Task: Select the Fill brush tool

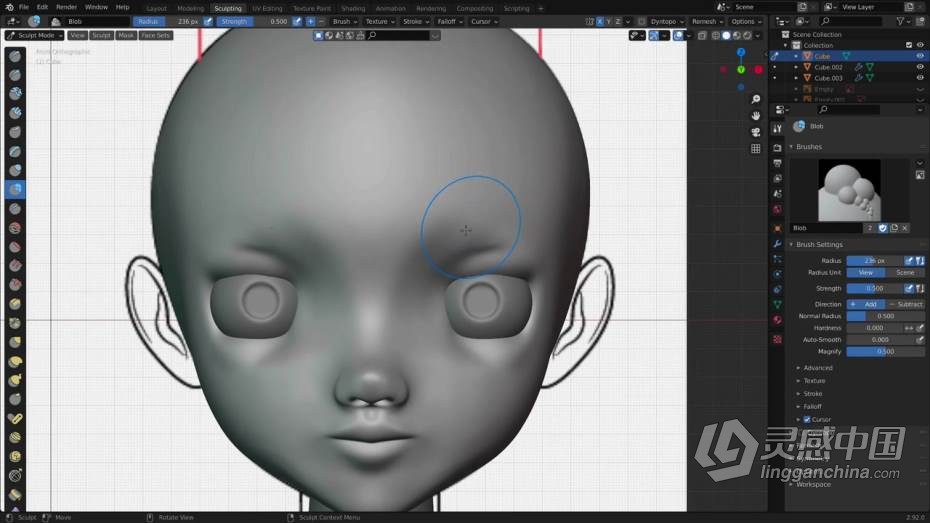Action: (15, 266)
